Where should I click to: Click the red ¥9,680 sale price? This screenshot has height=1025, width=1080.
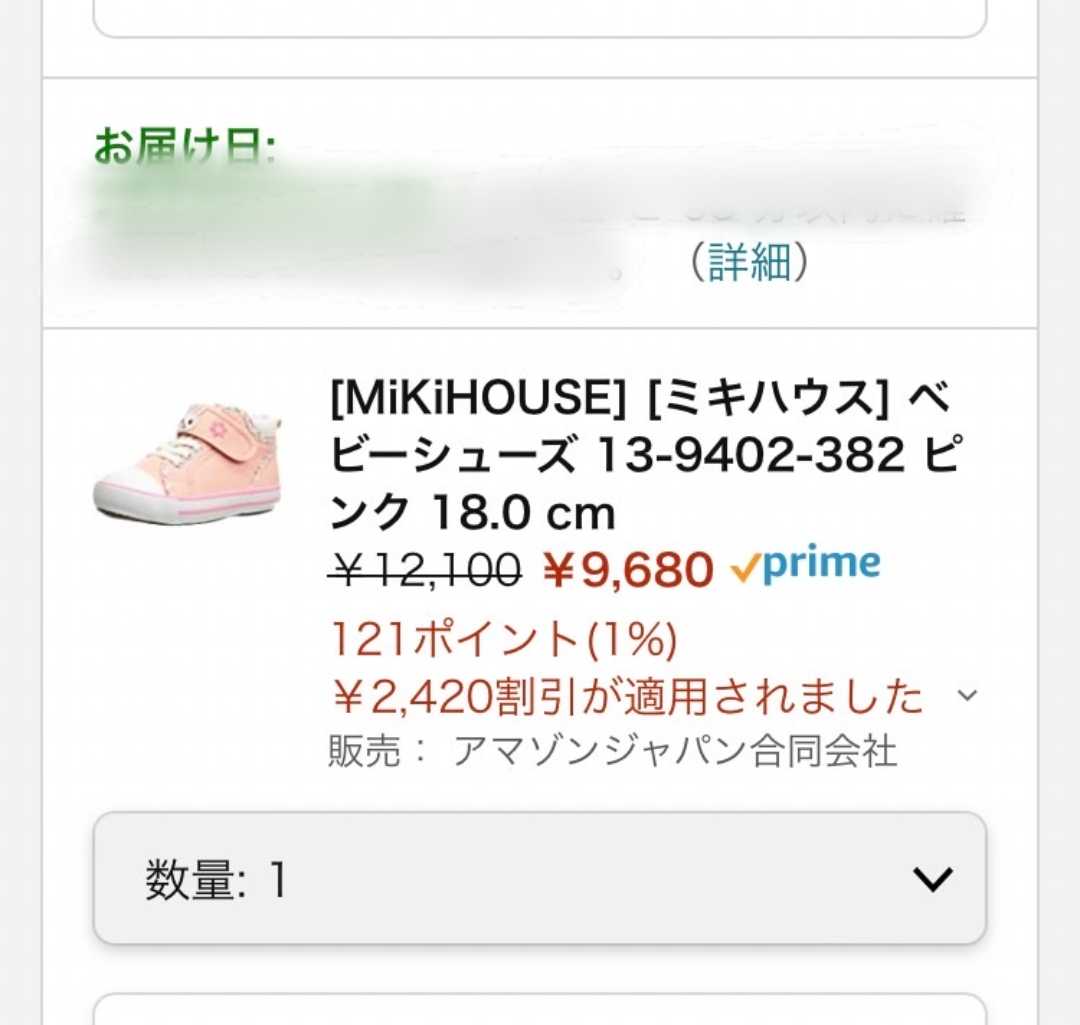pos(627,571)
